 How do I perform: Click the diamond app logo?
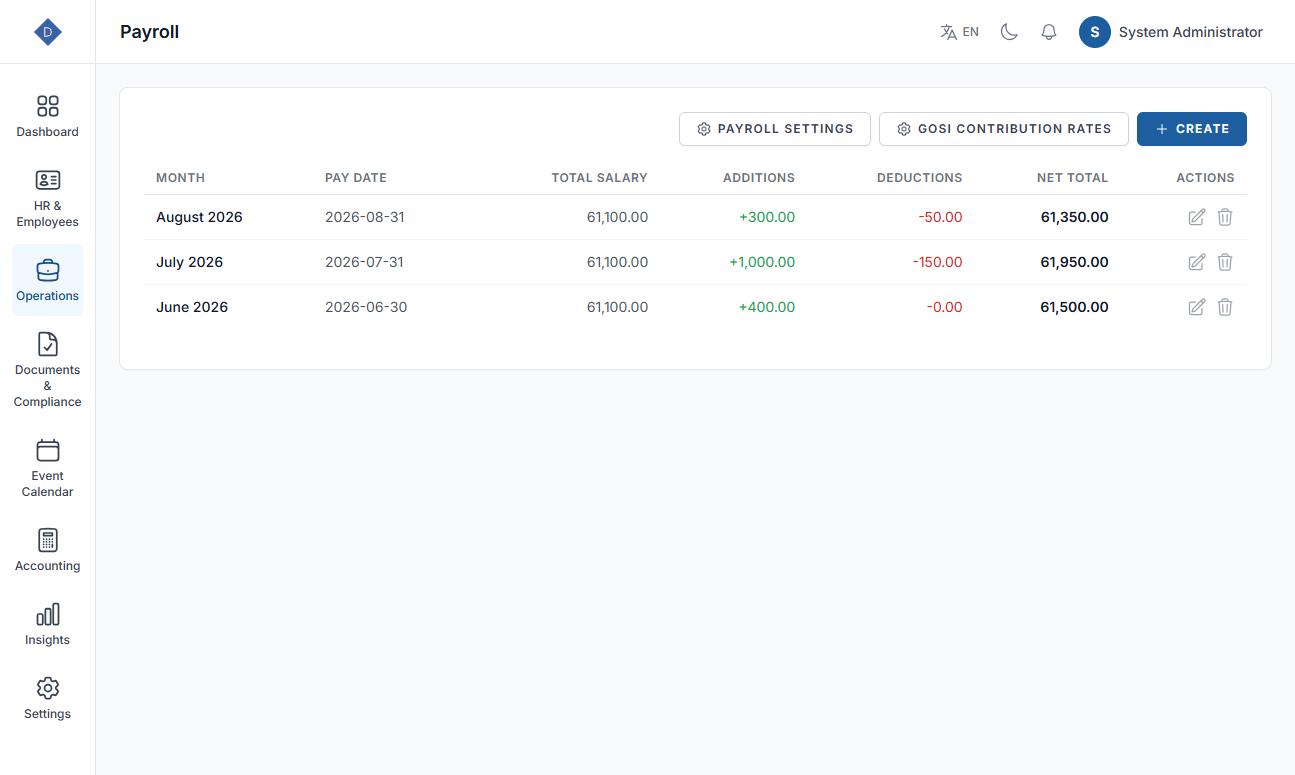47,32
